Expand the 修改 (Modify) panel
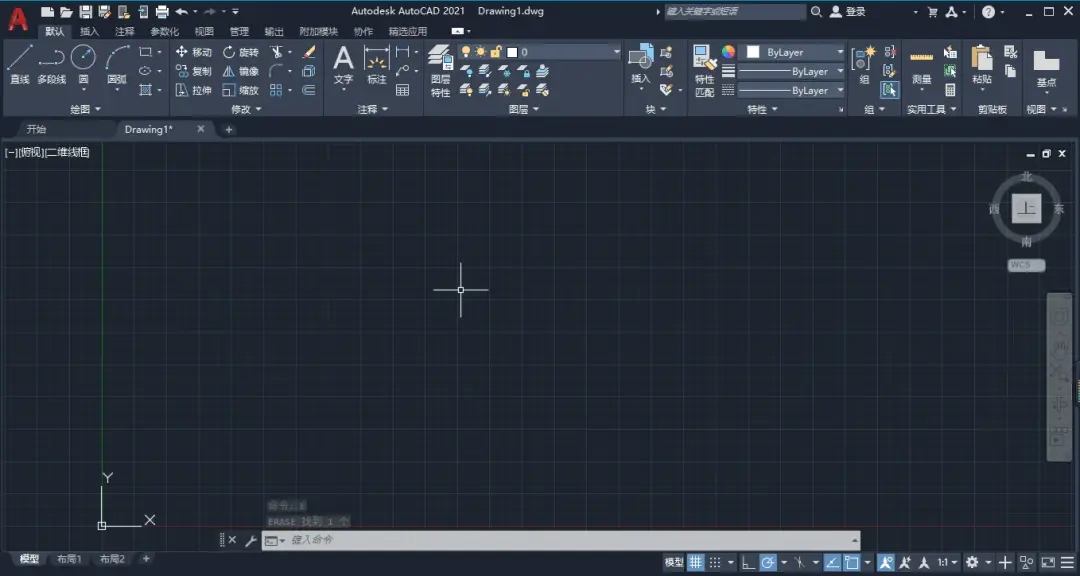Screen dimensions: 1080x576 [x=247, y=109]
